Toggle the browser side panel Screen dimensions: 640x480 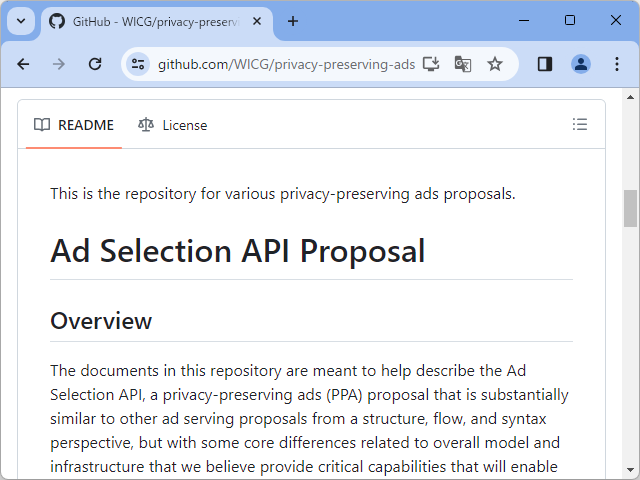[x=545, y=64]
